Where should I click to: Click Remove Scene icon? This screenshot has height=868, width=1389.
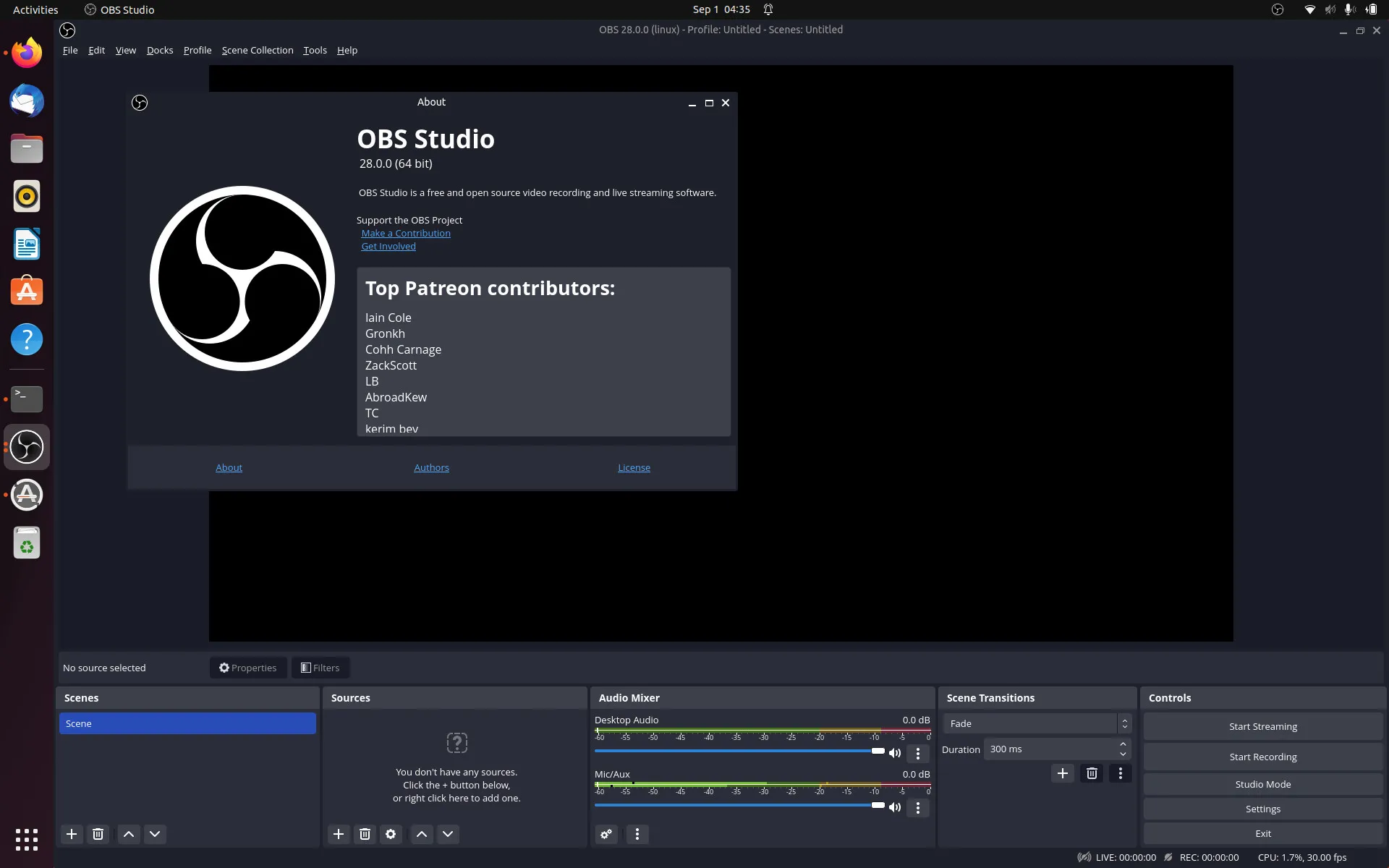coord(97,833)
